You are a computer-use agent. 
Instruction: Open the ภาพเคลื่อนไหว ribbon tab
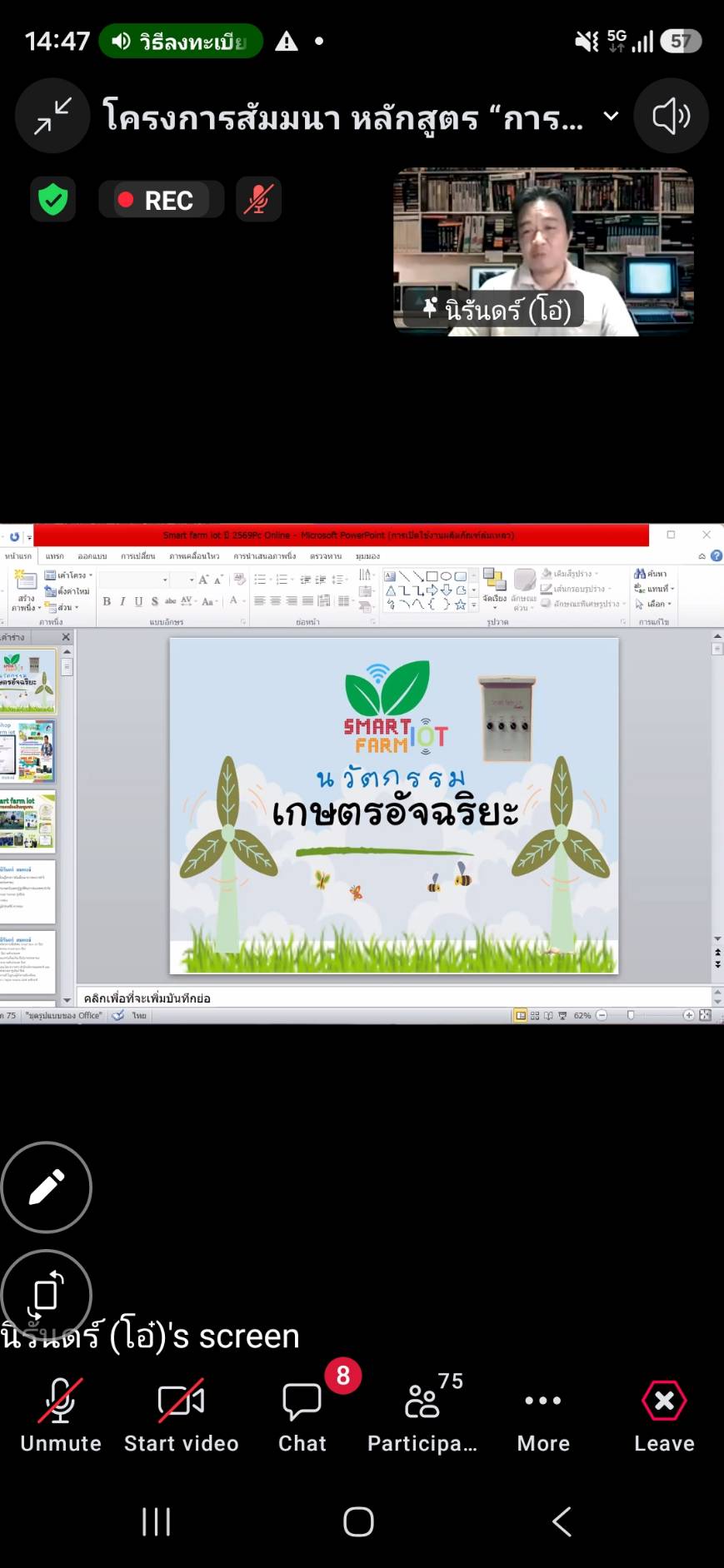[x=194, y=556]
